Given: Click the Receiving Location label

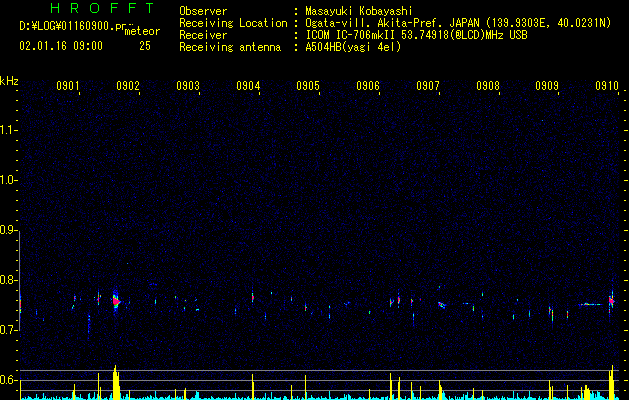Looking at the screenshot, I should (x=233, y=23).
